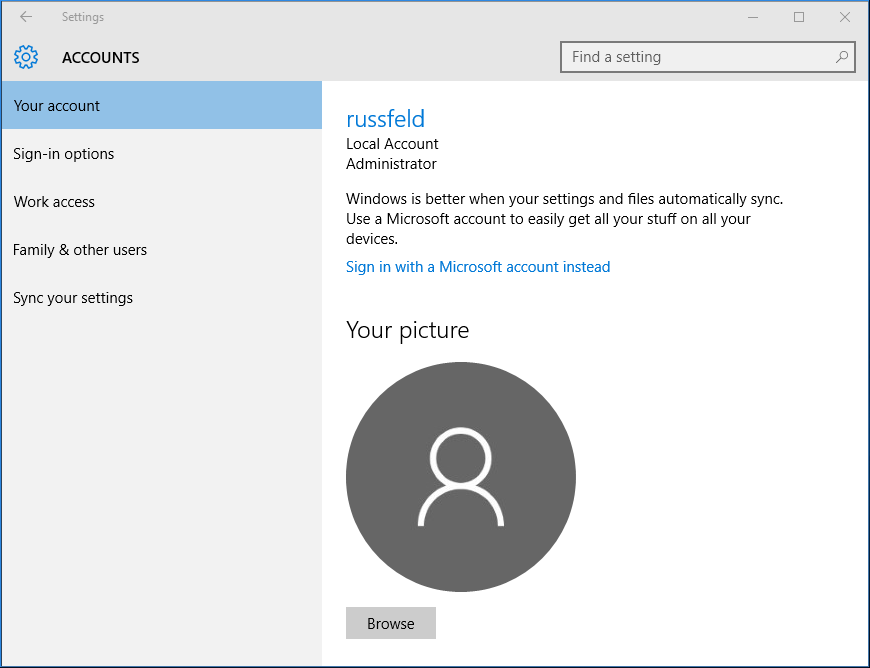Maximize the Settings window
The image size is (870, 668).
point(799,17)
